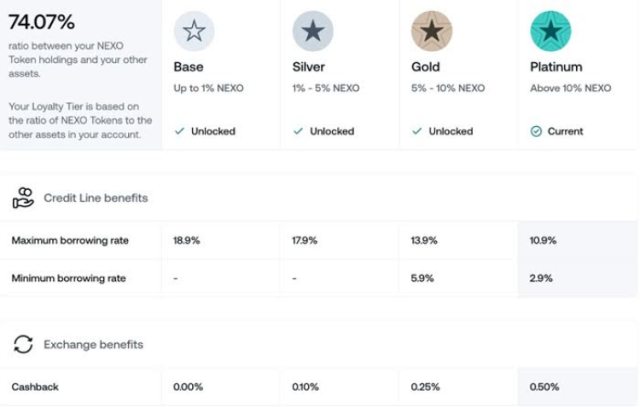Click the Cashback row label
Screen dimensions: 640x407
pyautogui.click(x=35, y=386)
